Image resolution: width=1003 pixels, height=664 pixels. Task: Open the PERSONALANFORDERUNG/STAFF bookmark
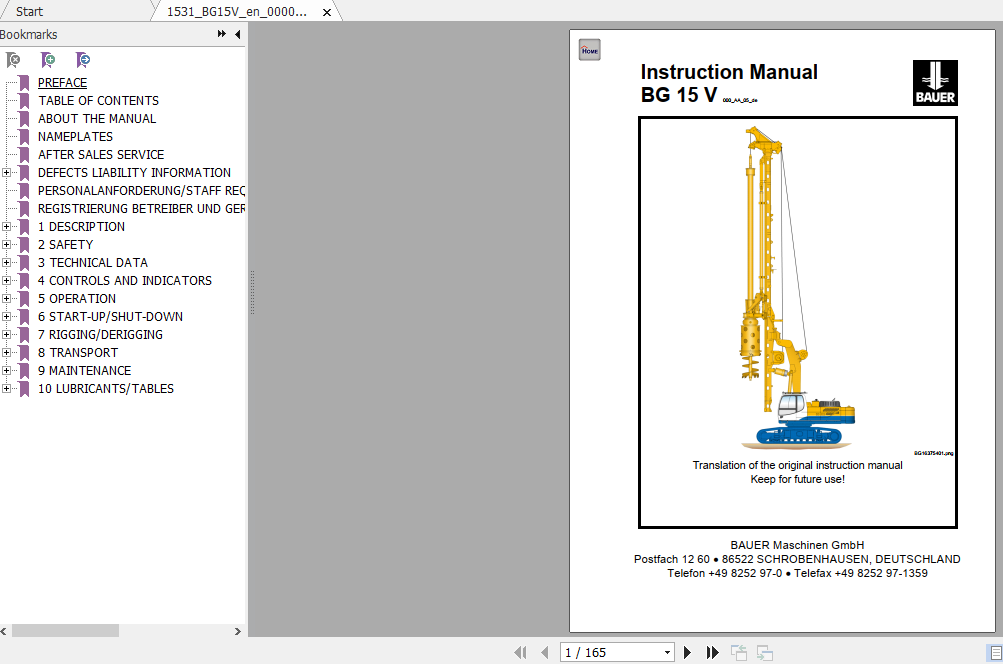[141, 191]
